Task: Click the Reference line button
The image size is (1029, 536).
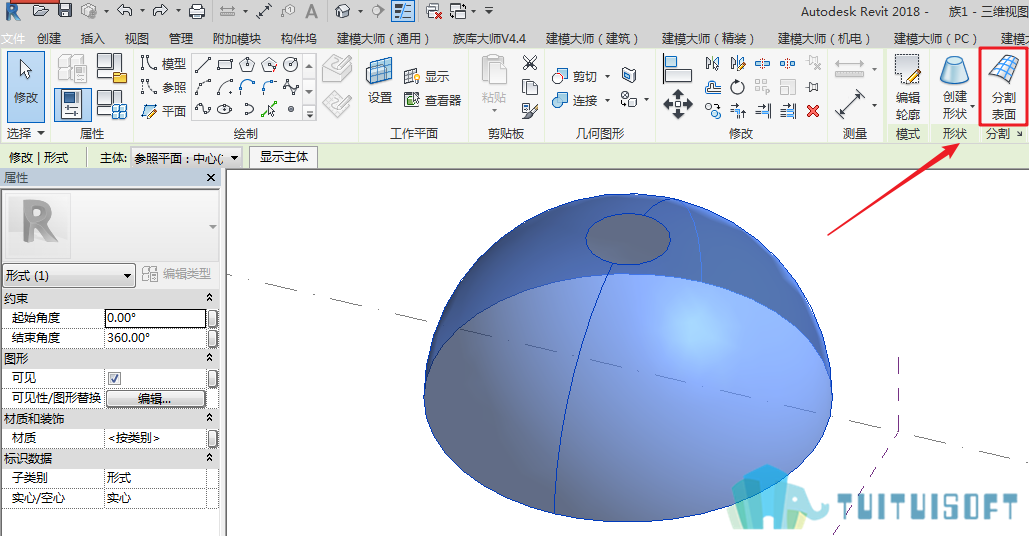Action: point(163,87)
